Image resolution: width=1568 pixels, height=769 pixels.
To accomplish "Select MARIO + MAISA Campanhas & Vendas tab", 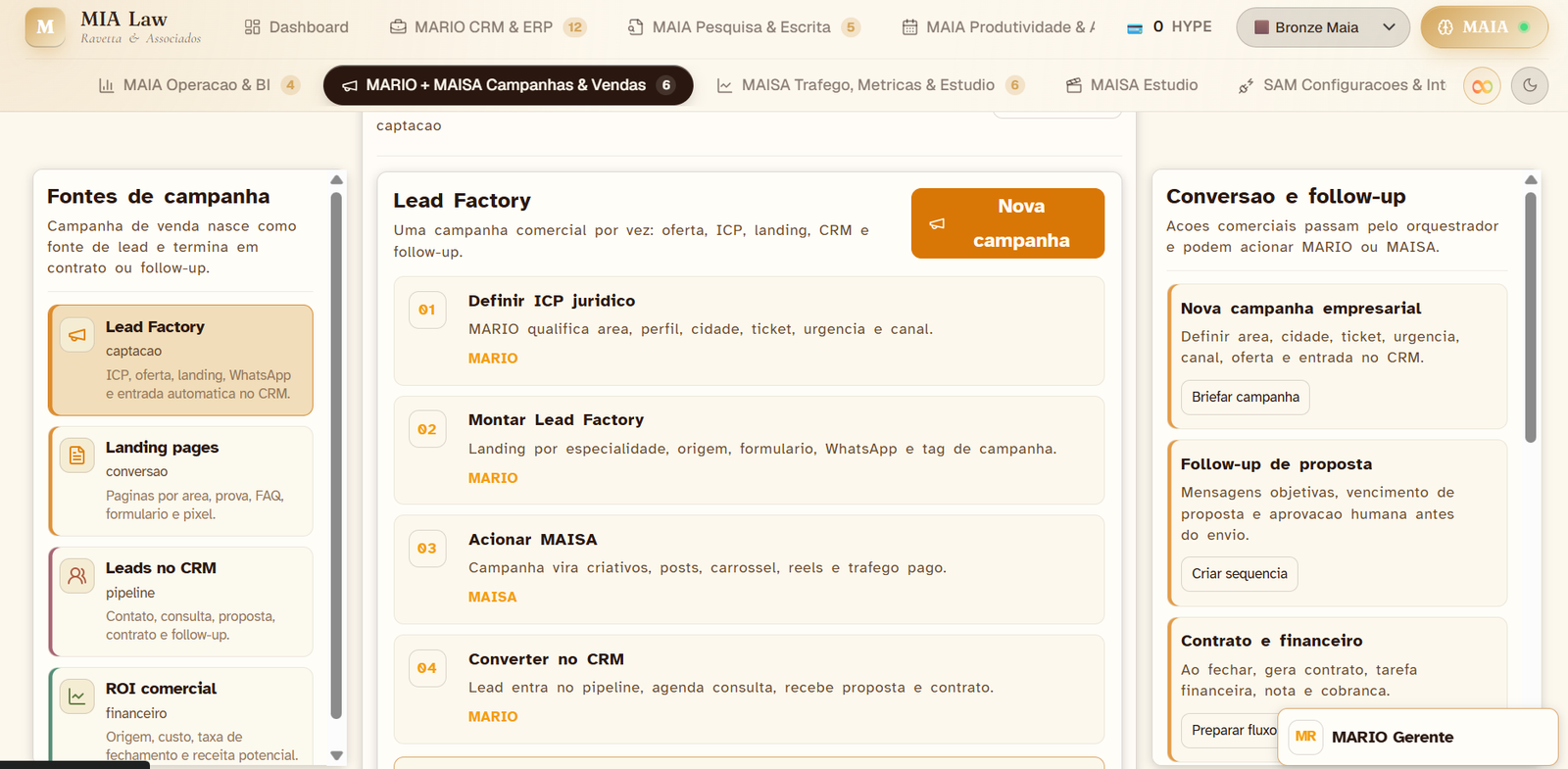I will [x=508, y=85].
